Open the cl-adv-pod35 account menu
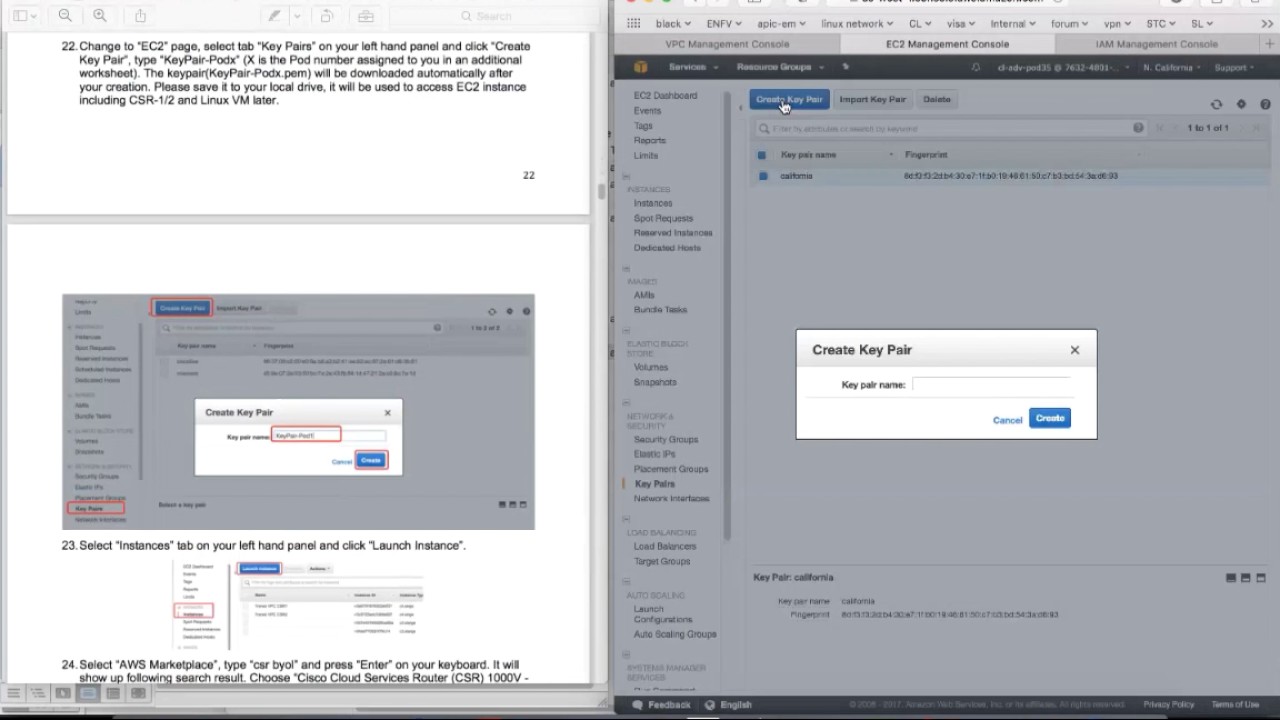The height and width of the screenshot is (720, 1280). (x=1062, y=67)
